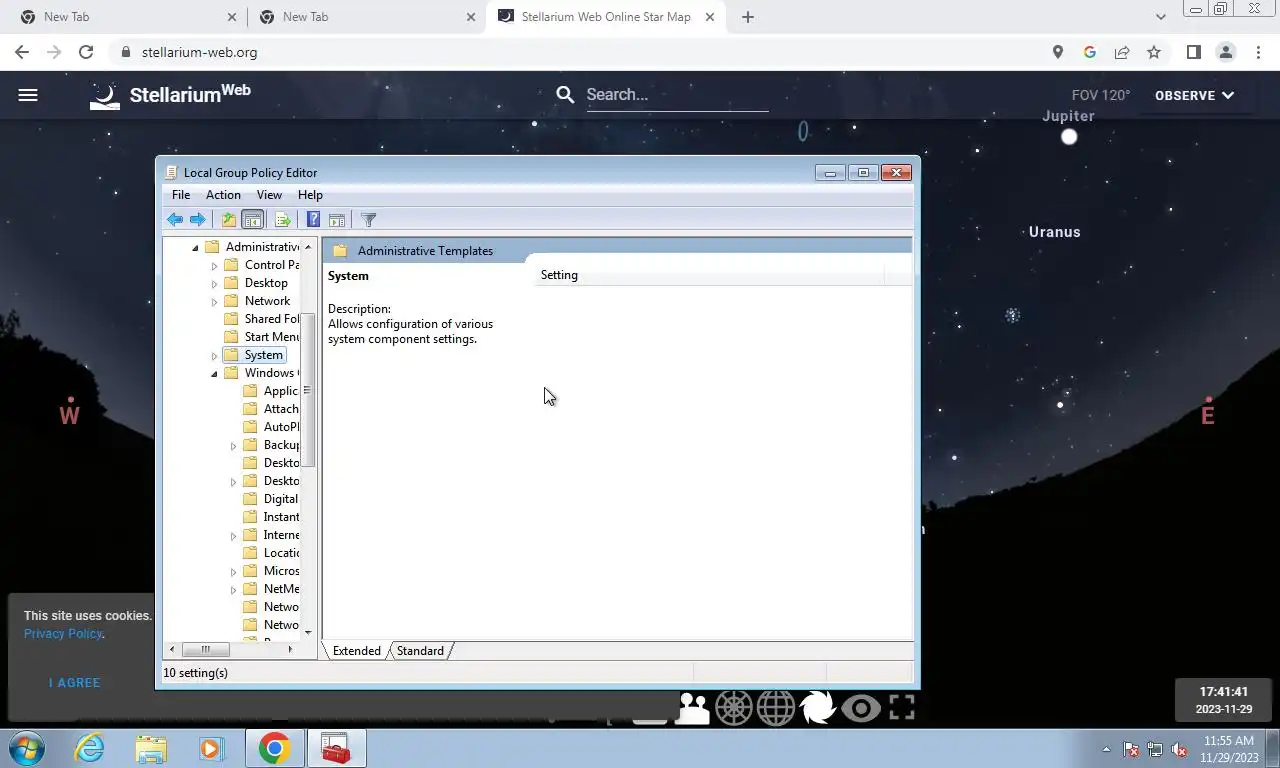Viewport: 1280px width, 768px height.
Task: Open Internet Explorer from the taskbar
Action: coord(90,748)
